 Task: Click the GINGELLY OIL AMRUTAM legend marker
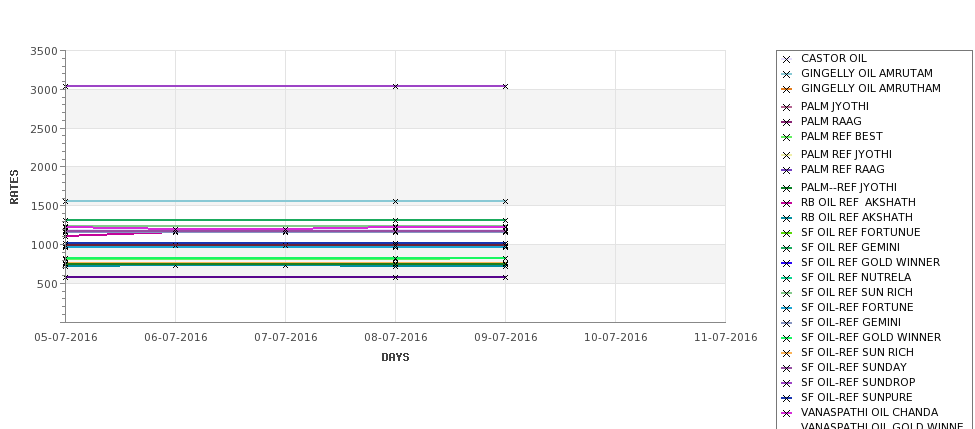[786, 74]
